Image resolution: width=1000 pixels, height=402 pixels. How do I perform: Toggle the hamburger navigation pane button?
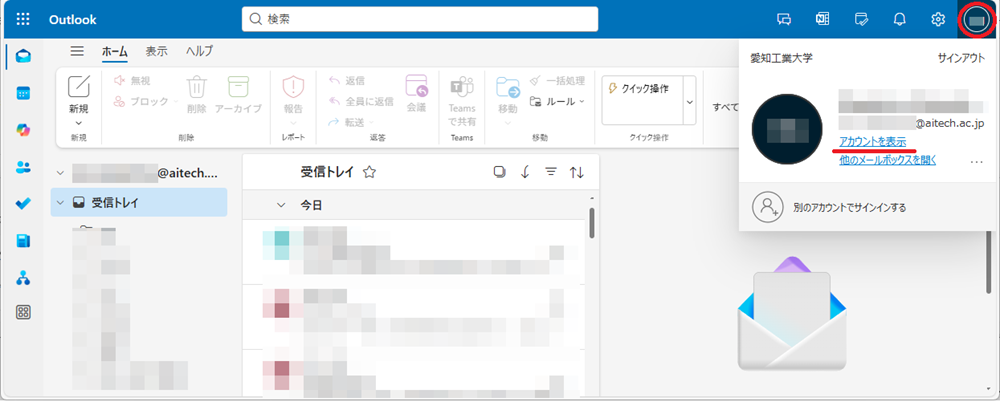(x=77, y=51)
